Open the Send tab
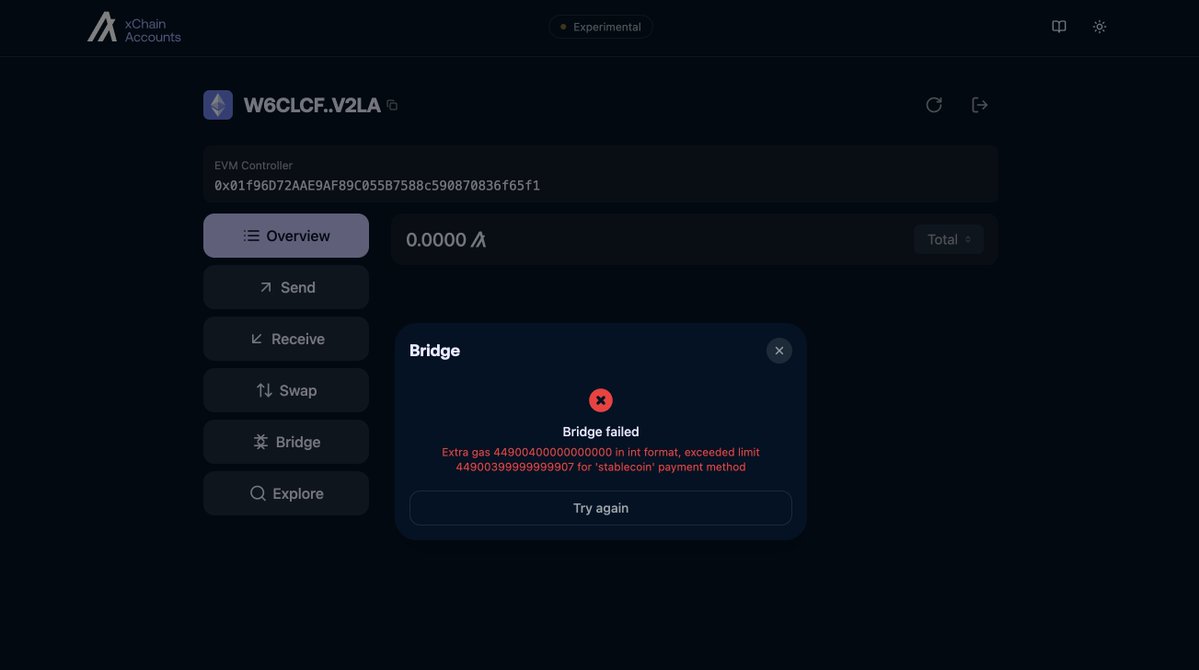 286,288
